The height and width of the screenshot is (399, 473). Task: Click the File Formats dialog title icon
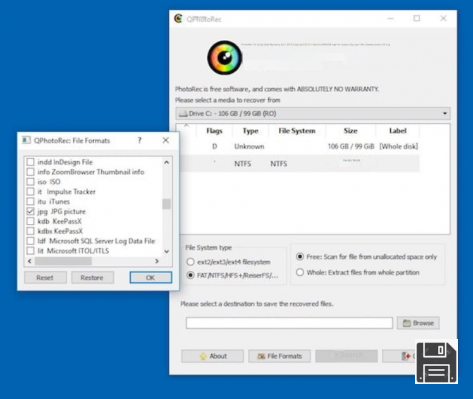pos(26,140)
